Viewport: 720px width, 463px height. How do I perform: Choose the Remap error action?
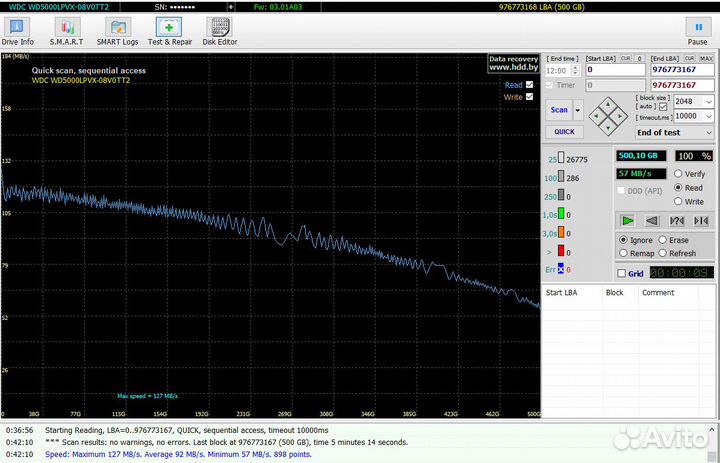[624, 254]
